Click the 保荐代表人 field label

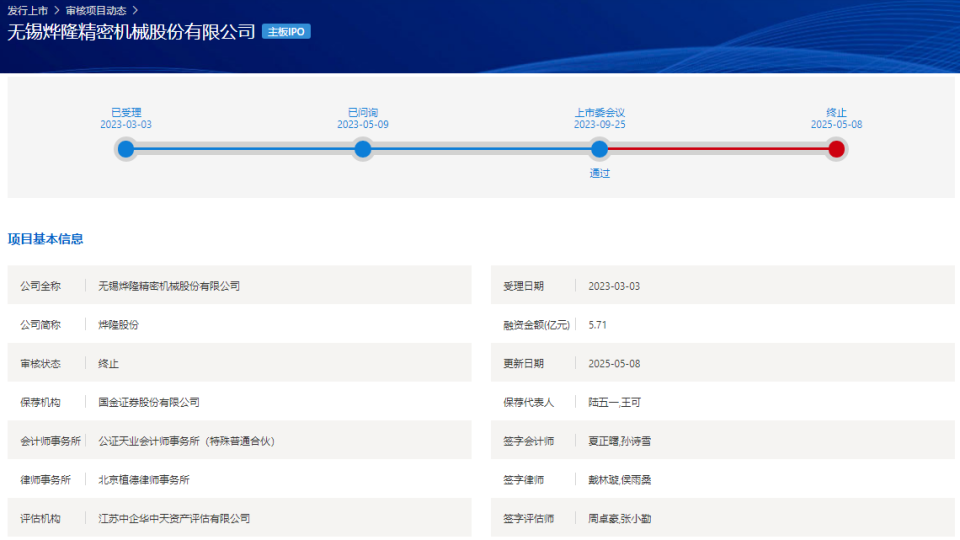click(x=528, y=402)
